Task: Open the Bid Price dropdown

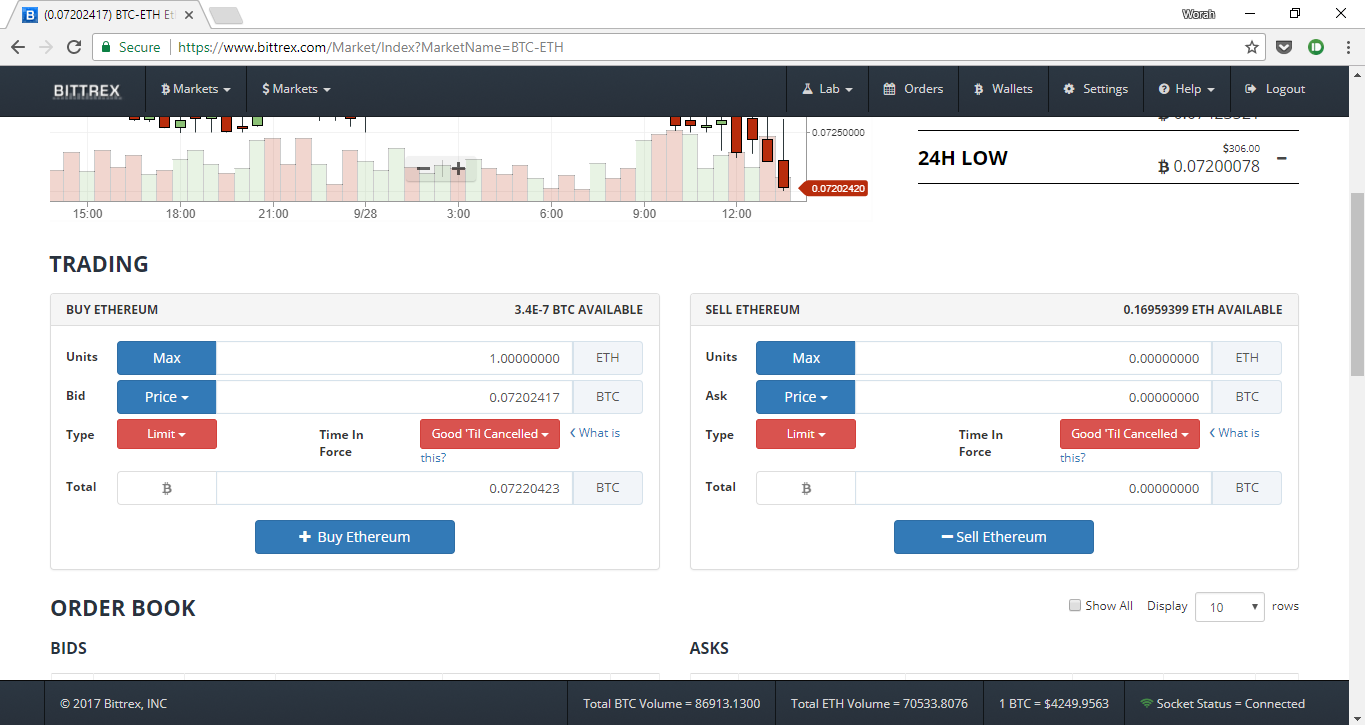Action: pyautogui.click(x=166, y=397)
